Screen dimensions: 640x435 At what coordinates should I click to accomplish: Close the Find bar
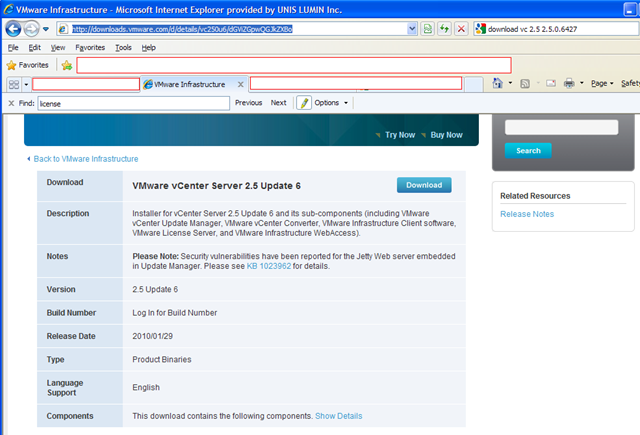pos(11,103)
